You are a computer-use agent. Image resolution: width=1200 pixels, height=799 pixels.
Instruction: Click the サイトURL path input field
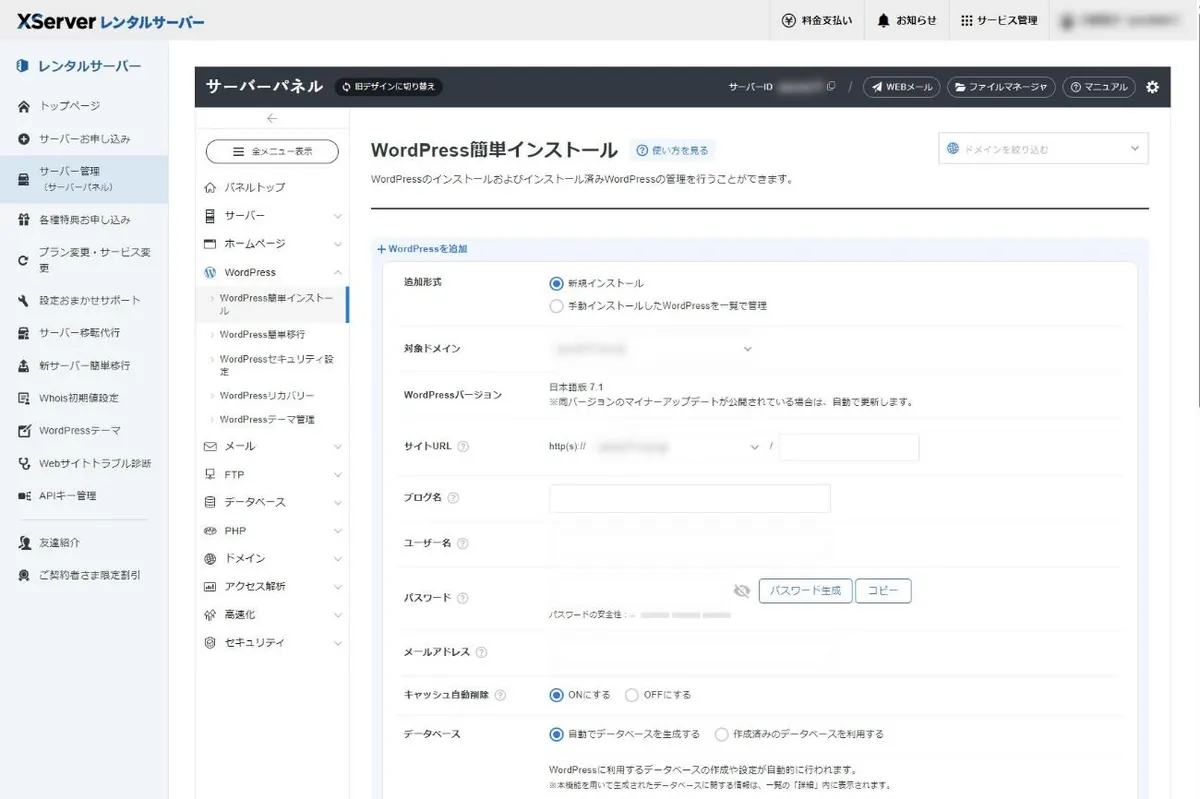849,447
